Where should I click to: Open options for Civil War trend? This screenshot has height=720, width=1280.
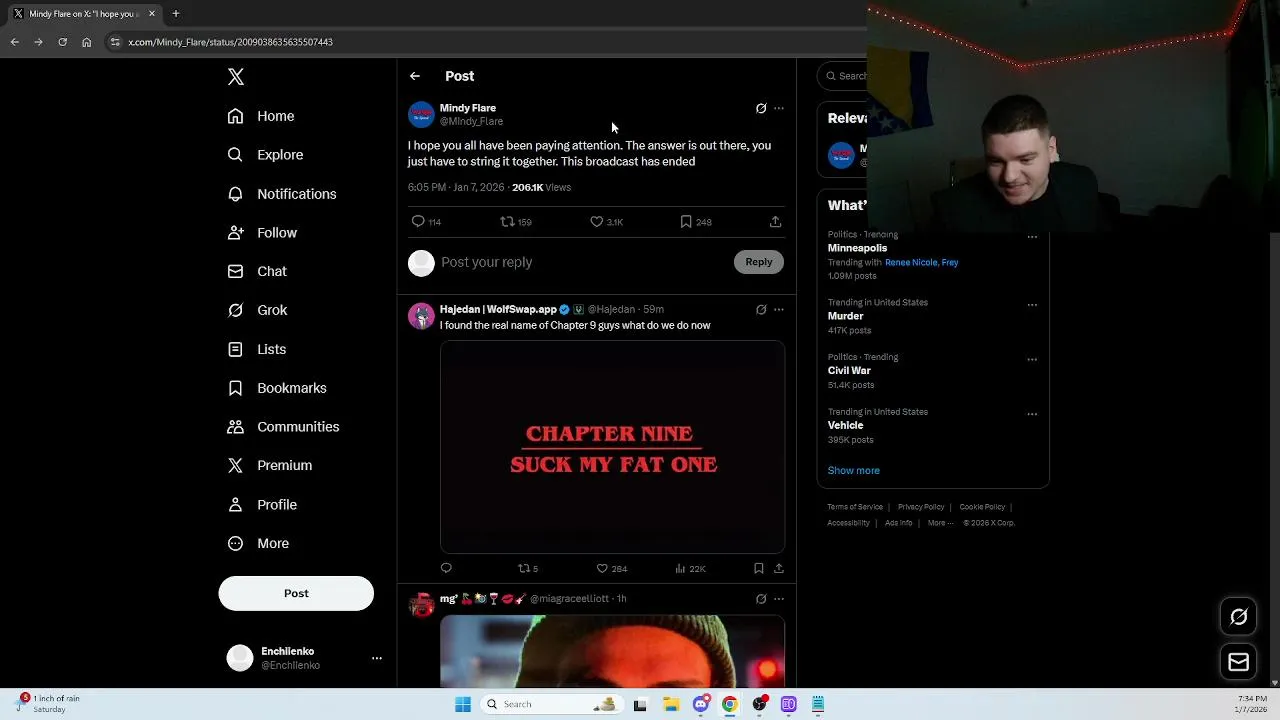pyautogui.click(x=1032, y=360)
